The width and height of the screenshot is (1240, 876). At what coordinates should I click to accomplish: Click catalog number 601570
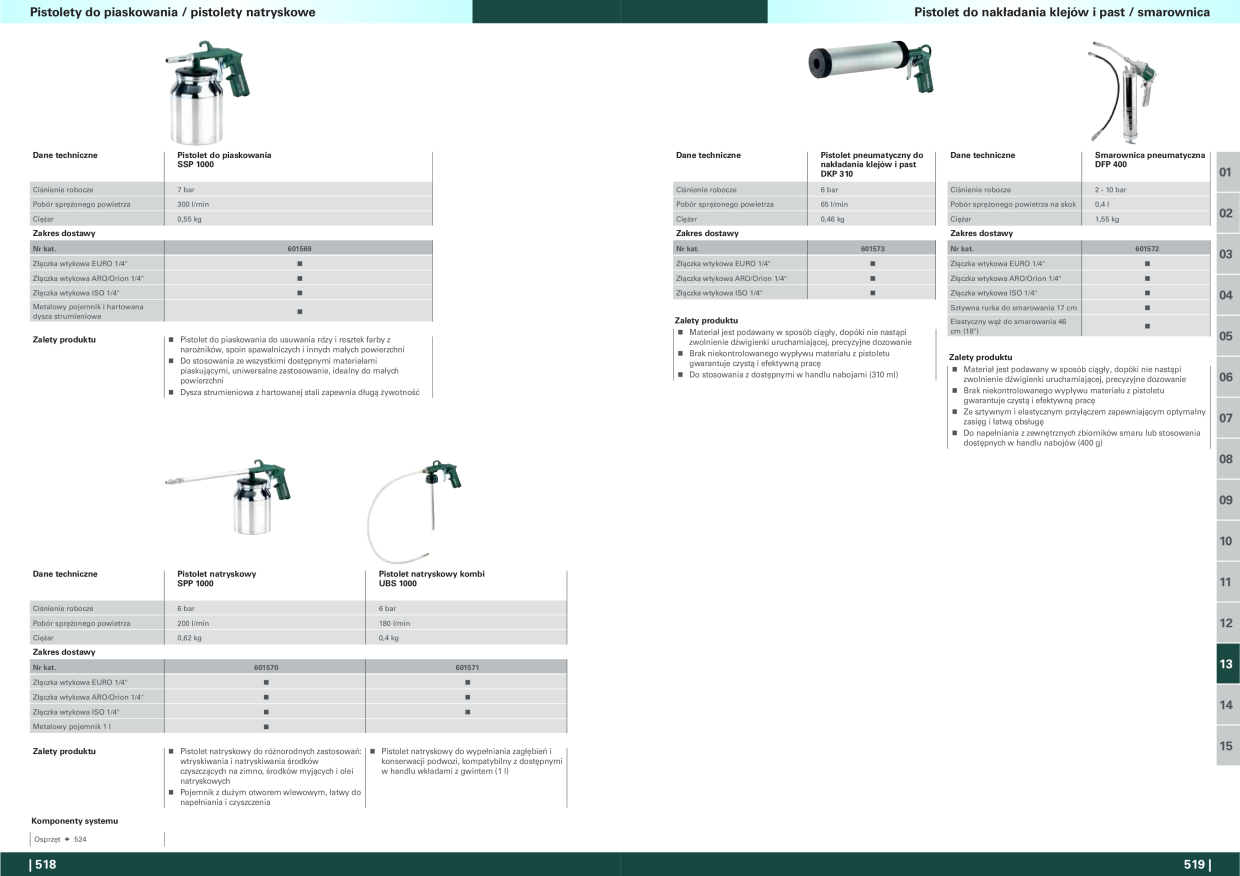[266, 667]
